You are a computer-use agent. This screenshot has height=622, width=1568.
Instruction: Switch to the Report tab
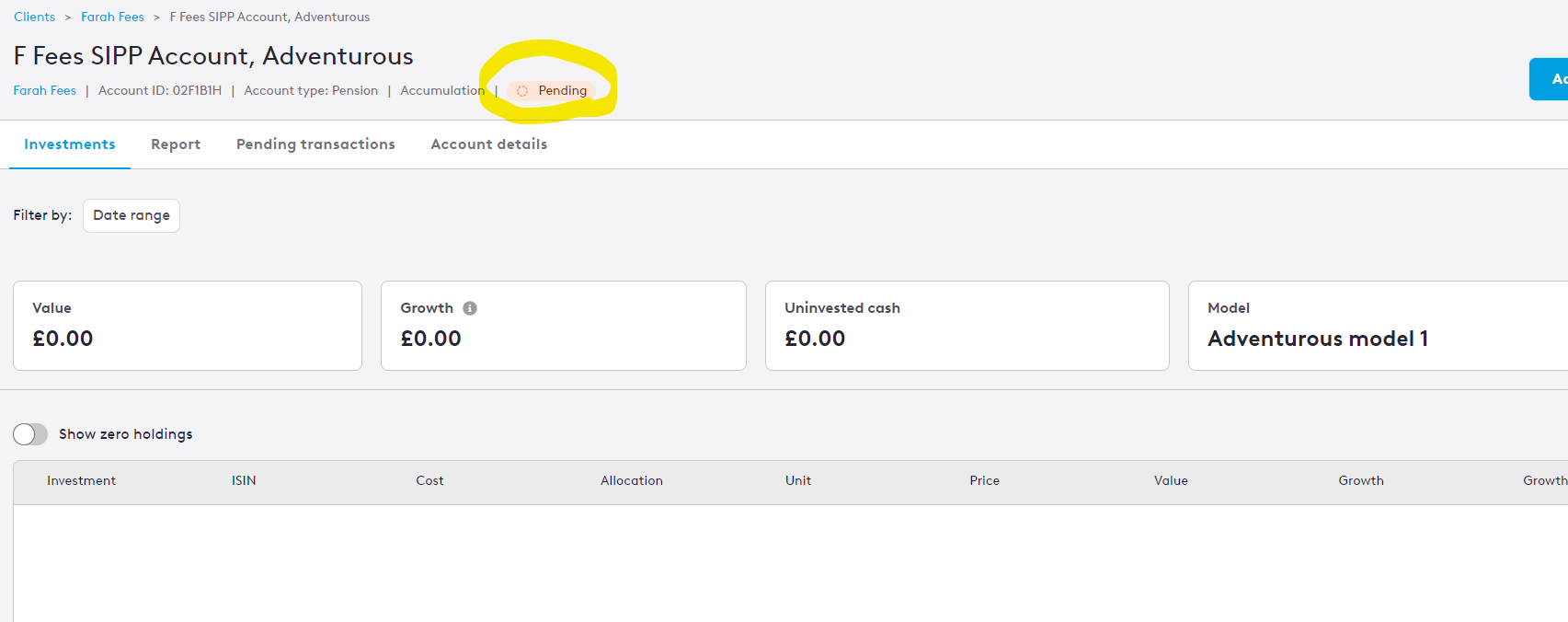coord(176,144)
